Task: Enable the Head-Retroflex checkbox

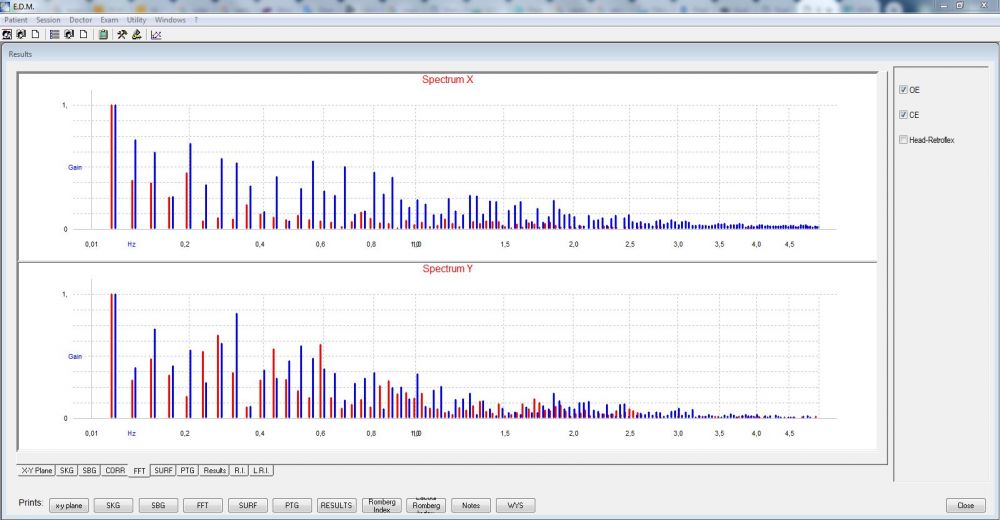Action: (x=904, y=140)
